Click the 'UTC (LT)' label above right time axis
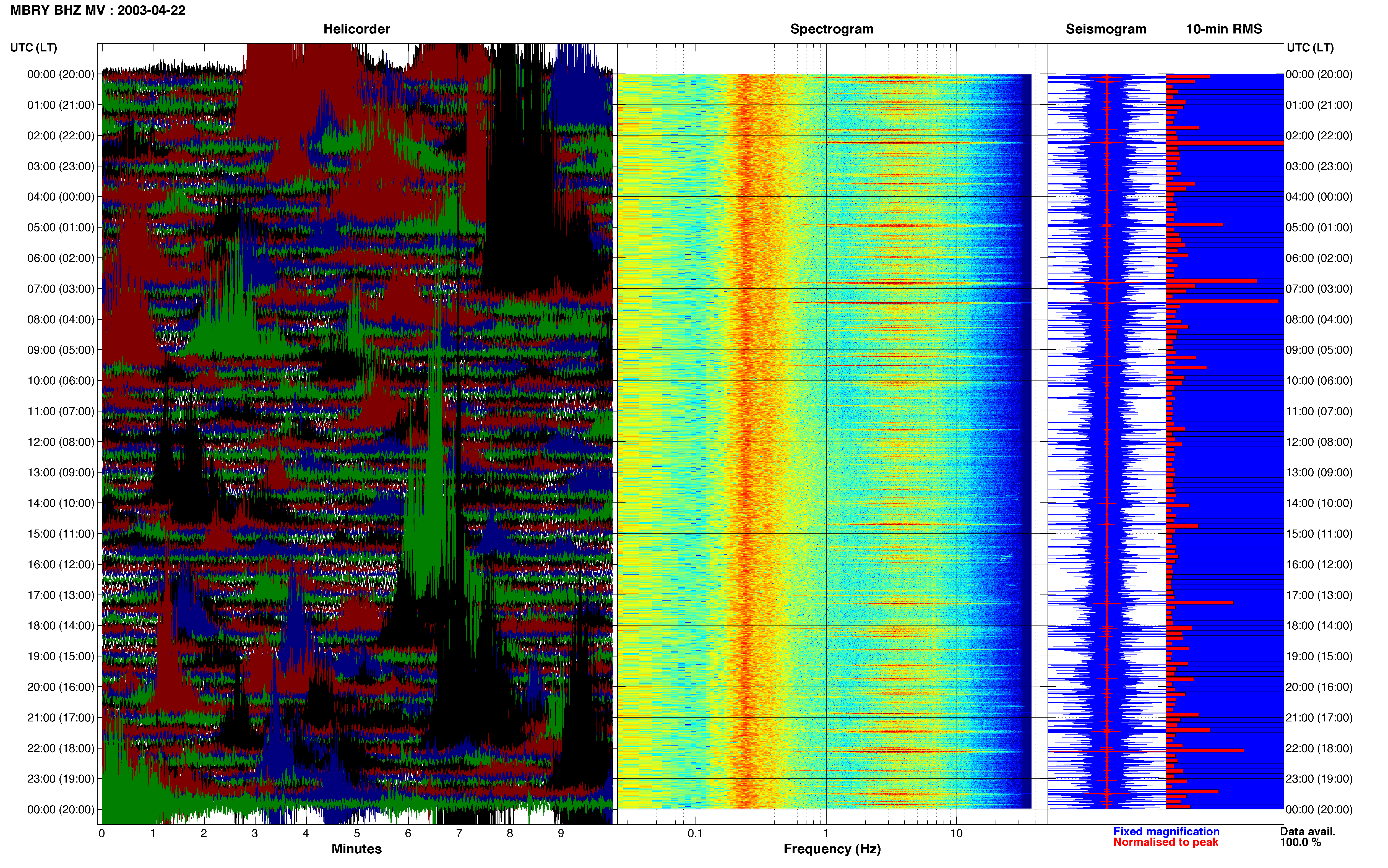1388x868 pixels. (x=1310, y=48)
